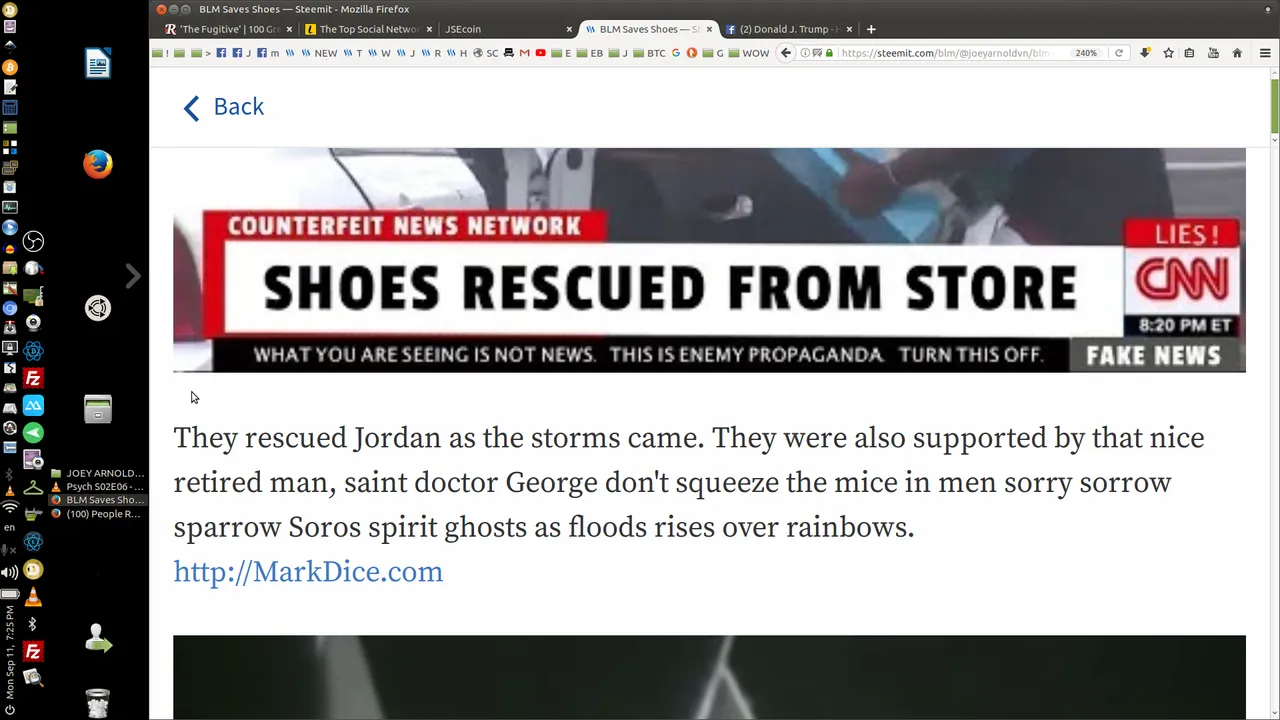The image size is (1280, 720).
Task: Open the Gmail bookmark in toolbar
Action: (524, 53)
